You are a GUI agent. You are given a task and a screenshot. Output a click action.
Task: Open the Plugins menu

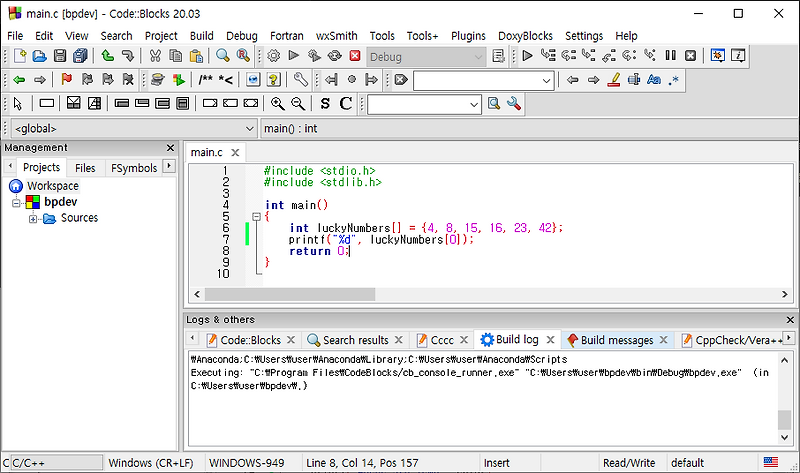(x=468, y=36)
